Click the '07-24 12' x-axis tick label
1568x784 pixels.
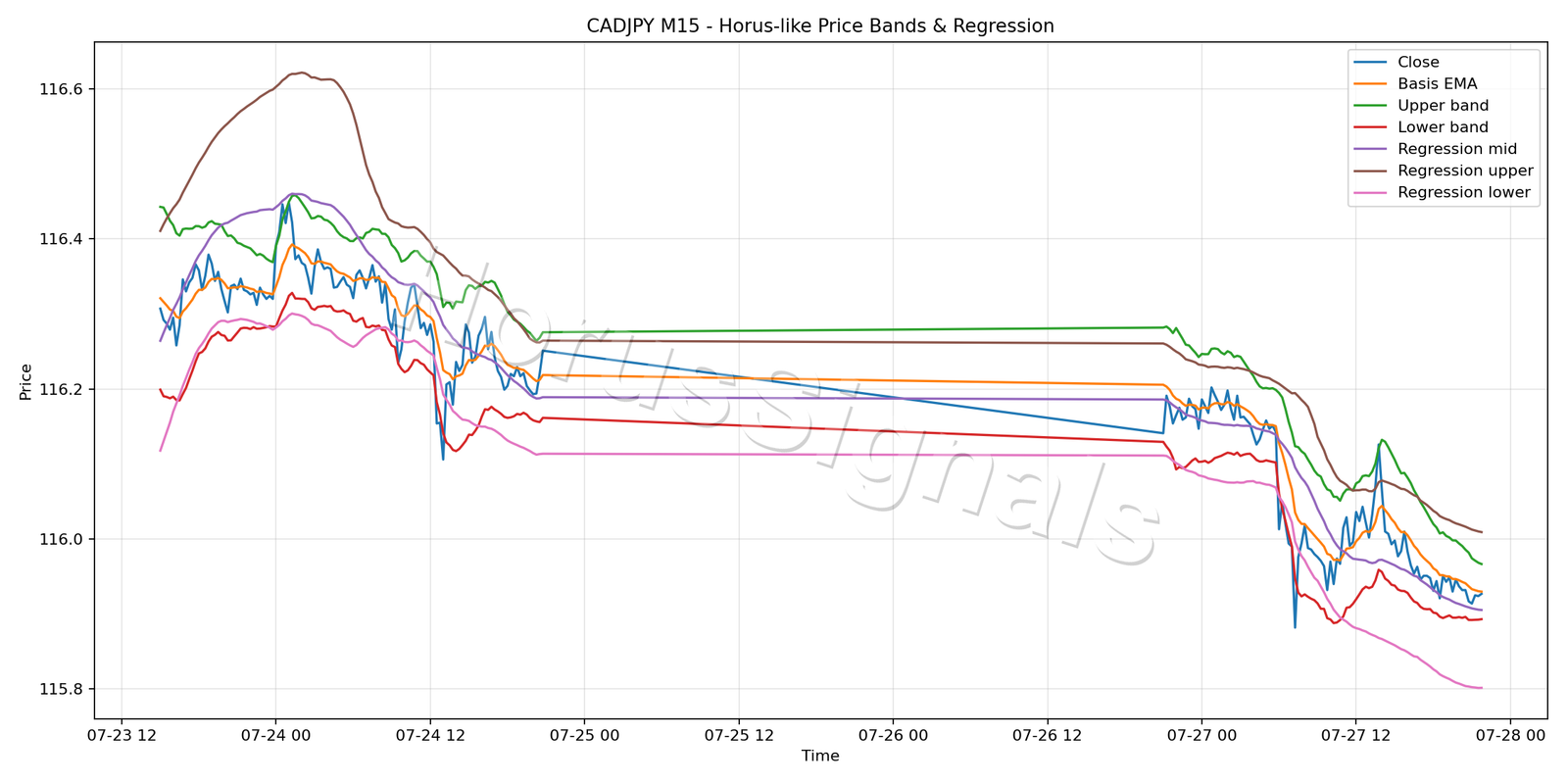coord(429,735)
